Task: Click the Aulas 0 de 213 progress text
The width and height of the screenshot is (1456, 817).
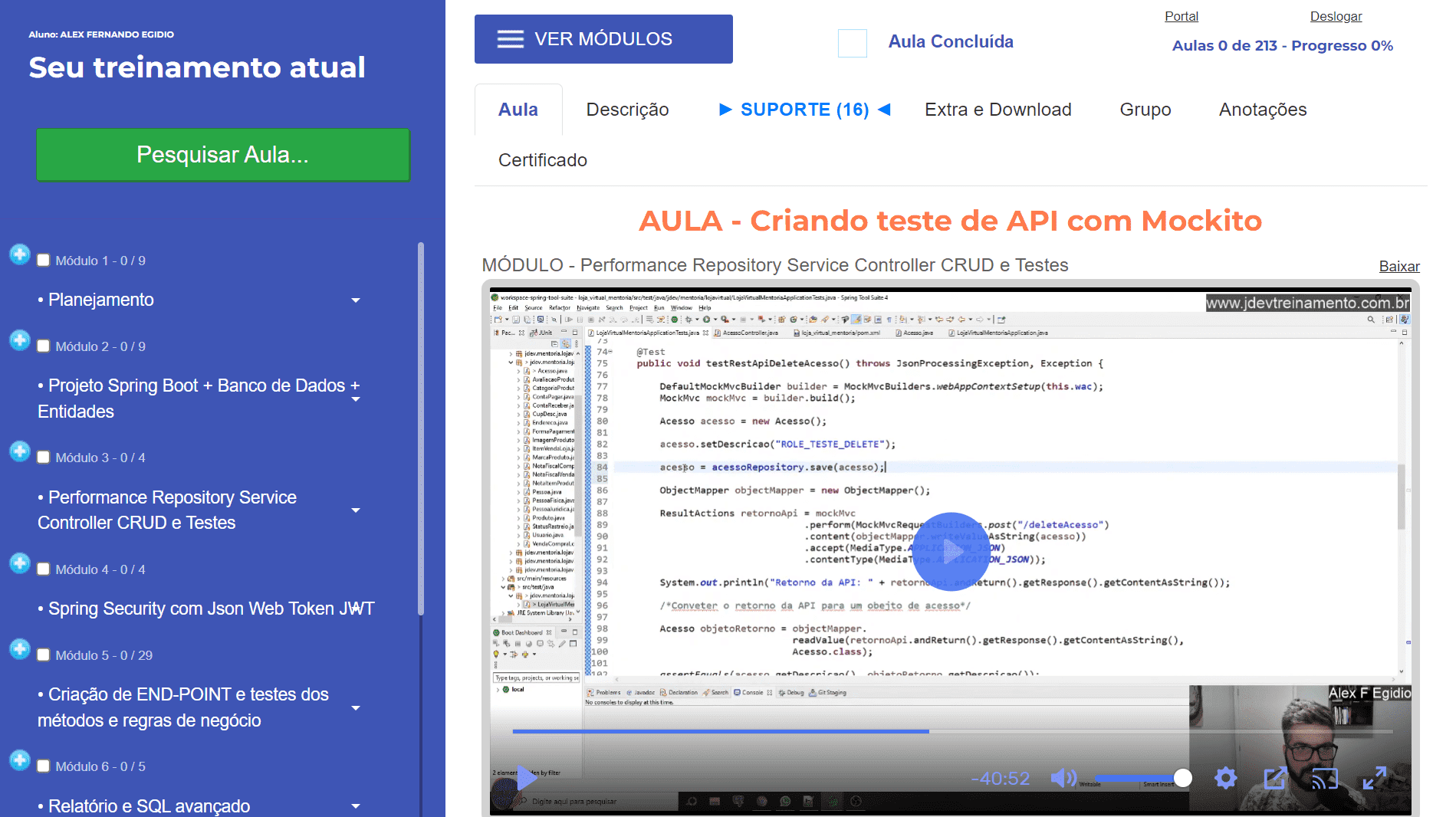Action: tap(1282, 45)
